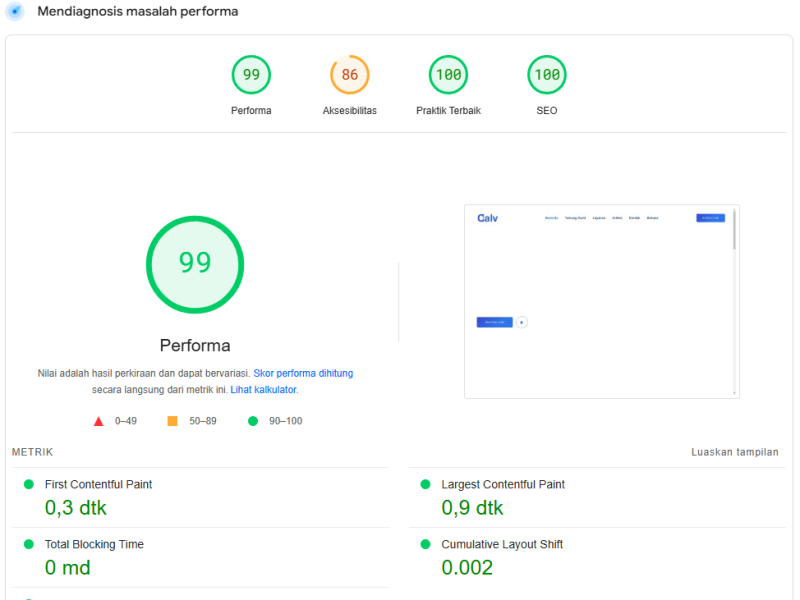
Task: Select the Praktik Terbaik 100 score gauge
Action: (x=448, y=75)
